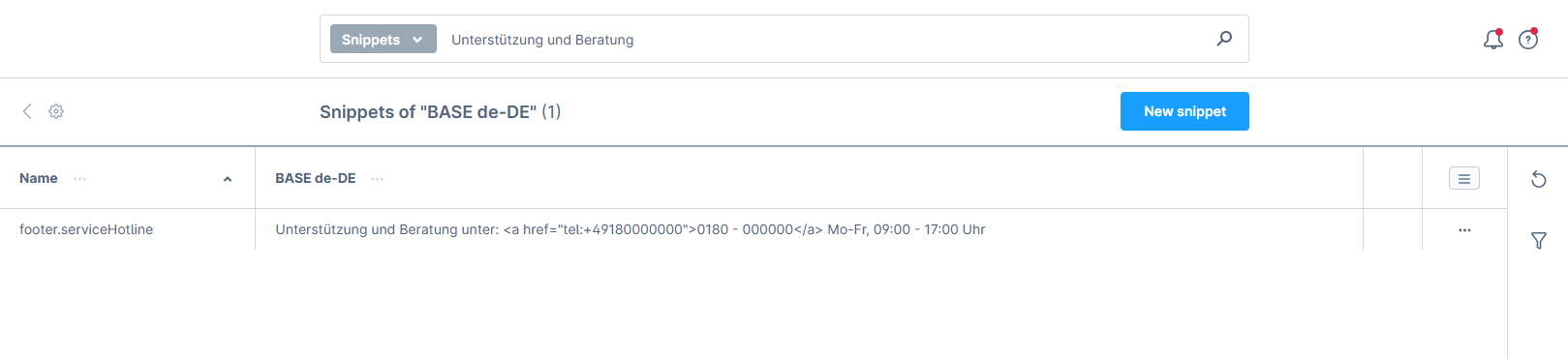Open Name column options dots
Image resolution: width=1568 pixels, height=359 pixels.
pyautogui.click(x=80, y=178)
